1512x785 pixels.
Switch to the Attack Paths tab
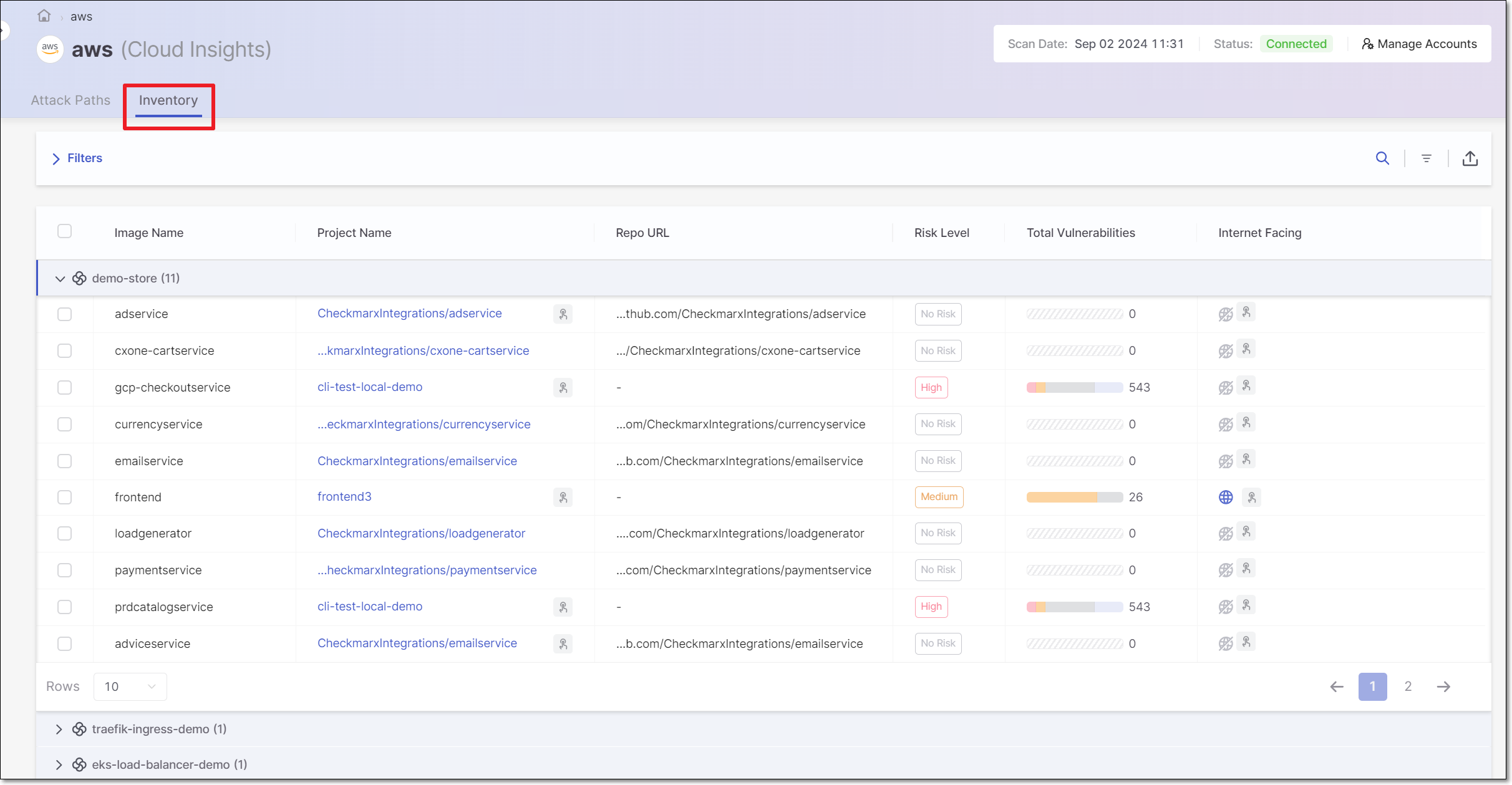[x=70, y=100]
